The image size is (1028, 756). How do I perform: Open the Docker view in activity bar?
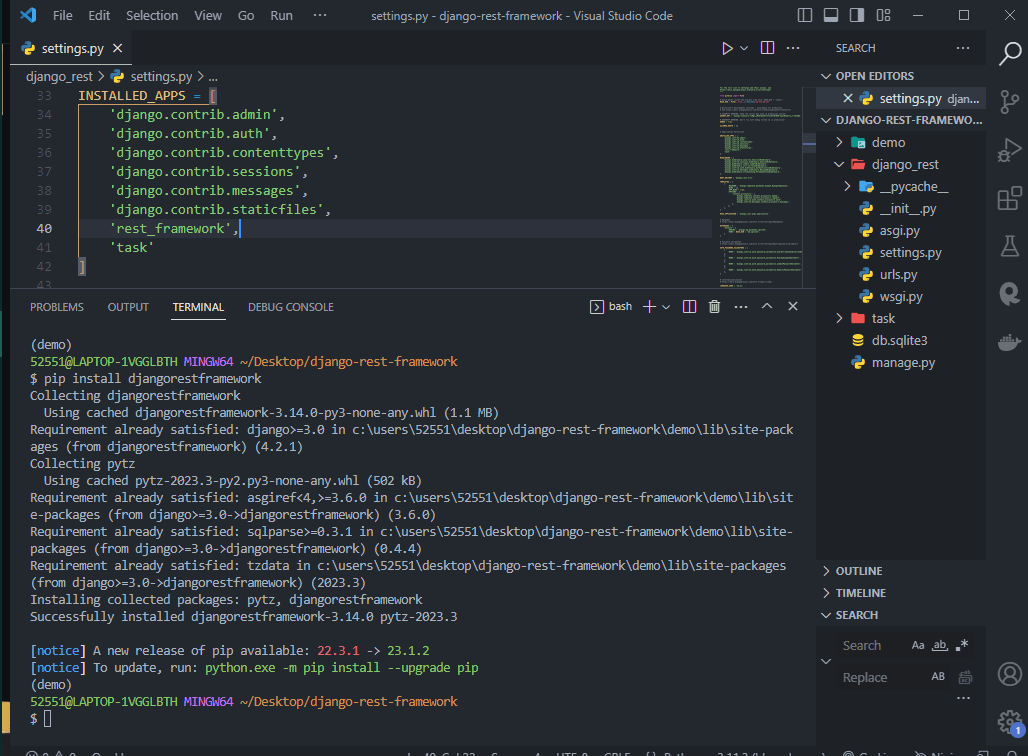click(x=1010, y=342)
